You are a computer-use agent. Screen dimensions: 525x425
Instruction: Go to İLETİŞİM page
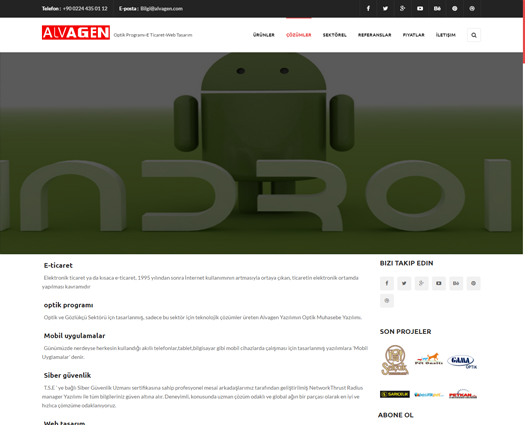[x=446, y=35]
